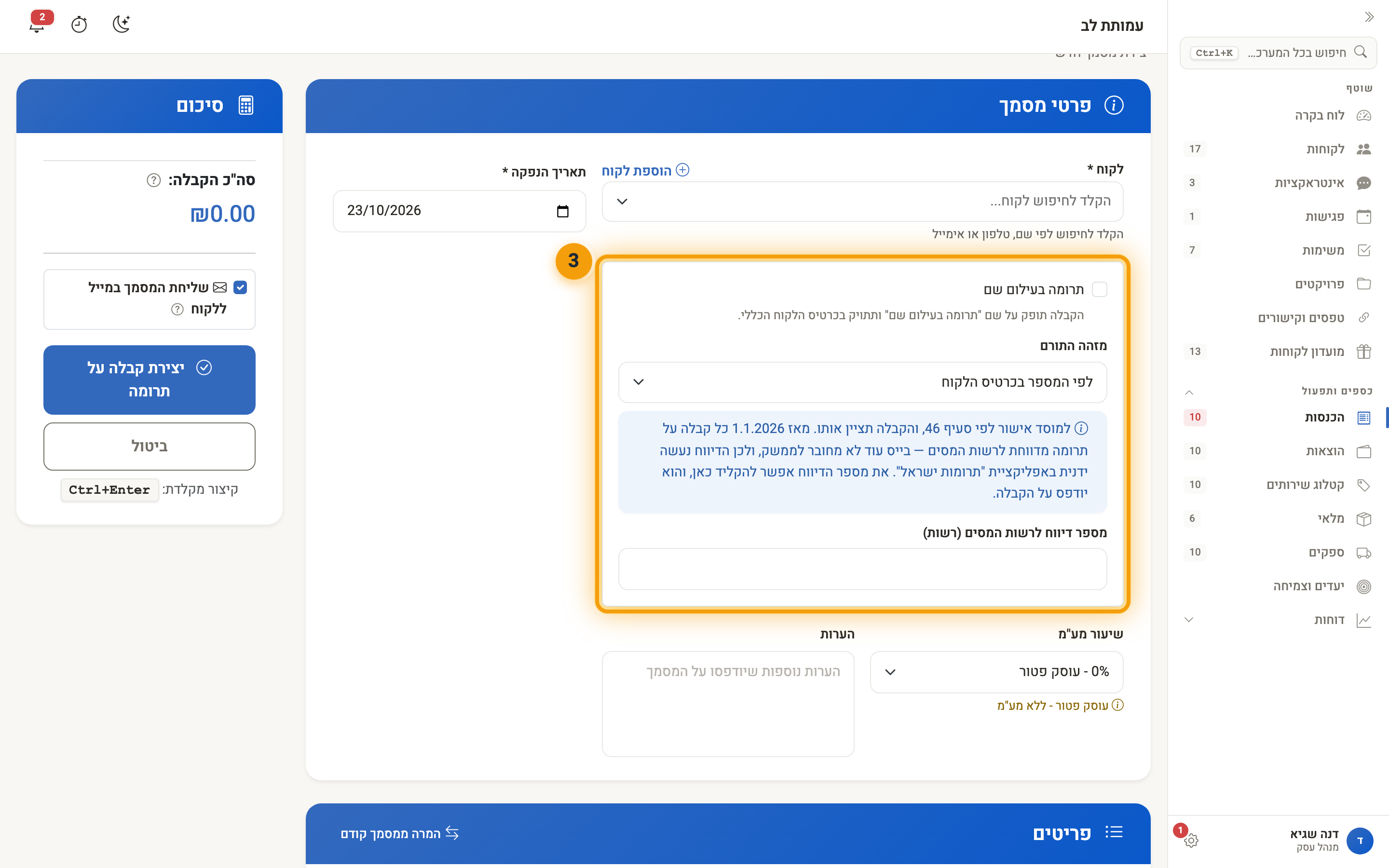Collapse כספים ותפעול section chevron

point(1189,392)
